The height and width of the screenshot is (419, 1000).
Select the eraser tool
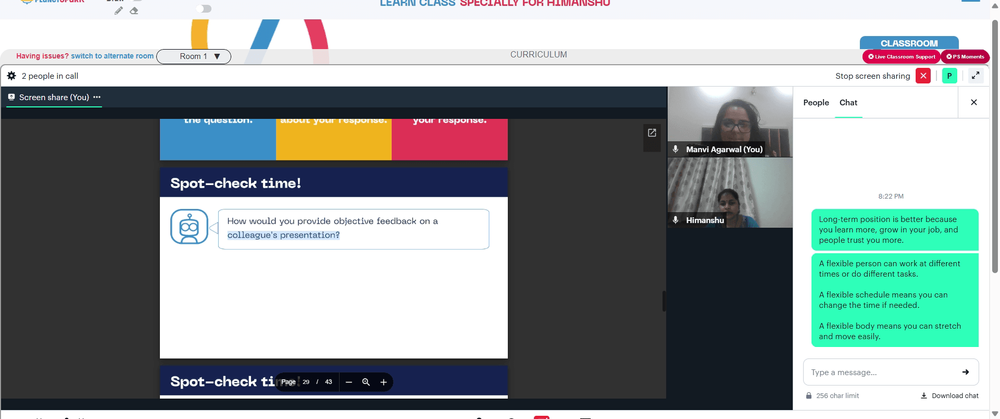coord(134,11)
